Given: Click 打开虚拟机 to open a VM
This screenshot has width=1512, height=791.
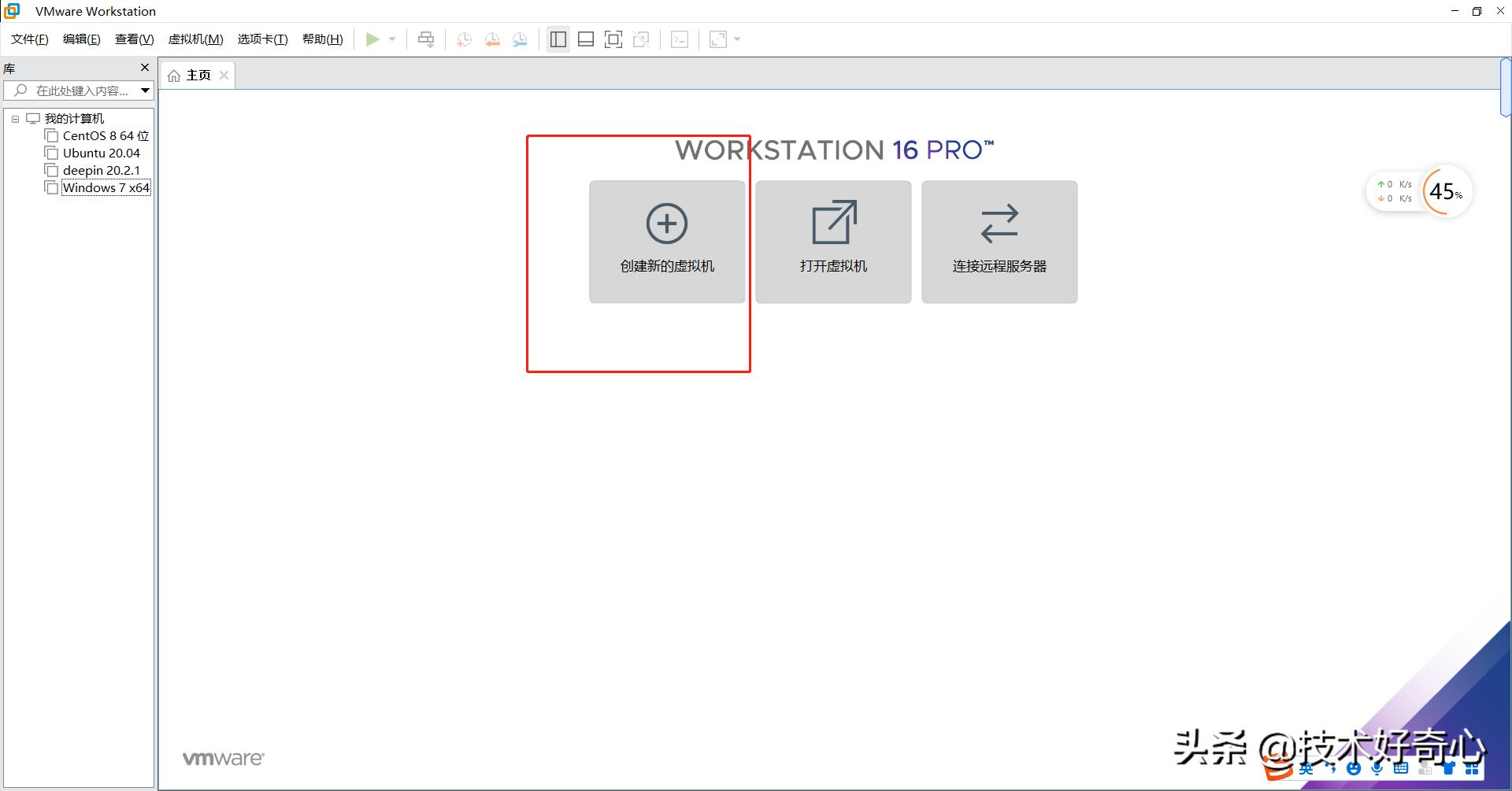Looking at the screenshot, I should pyautogui.click(x=833, y=242).
